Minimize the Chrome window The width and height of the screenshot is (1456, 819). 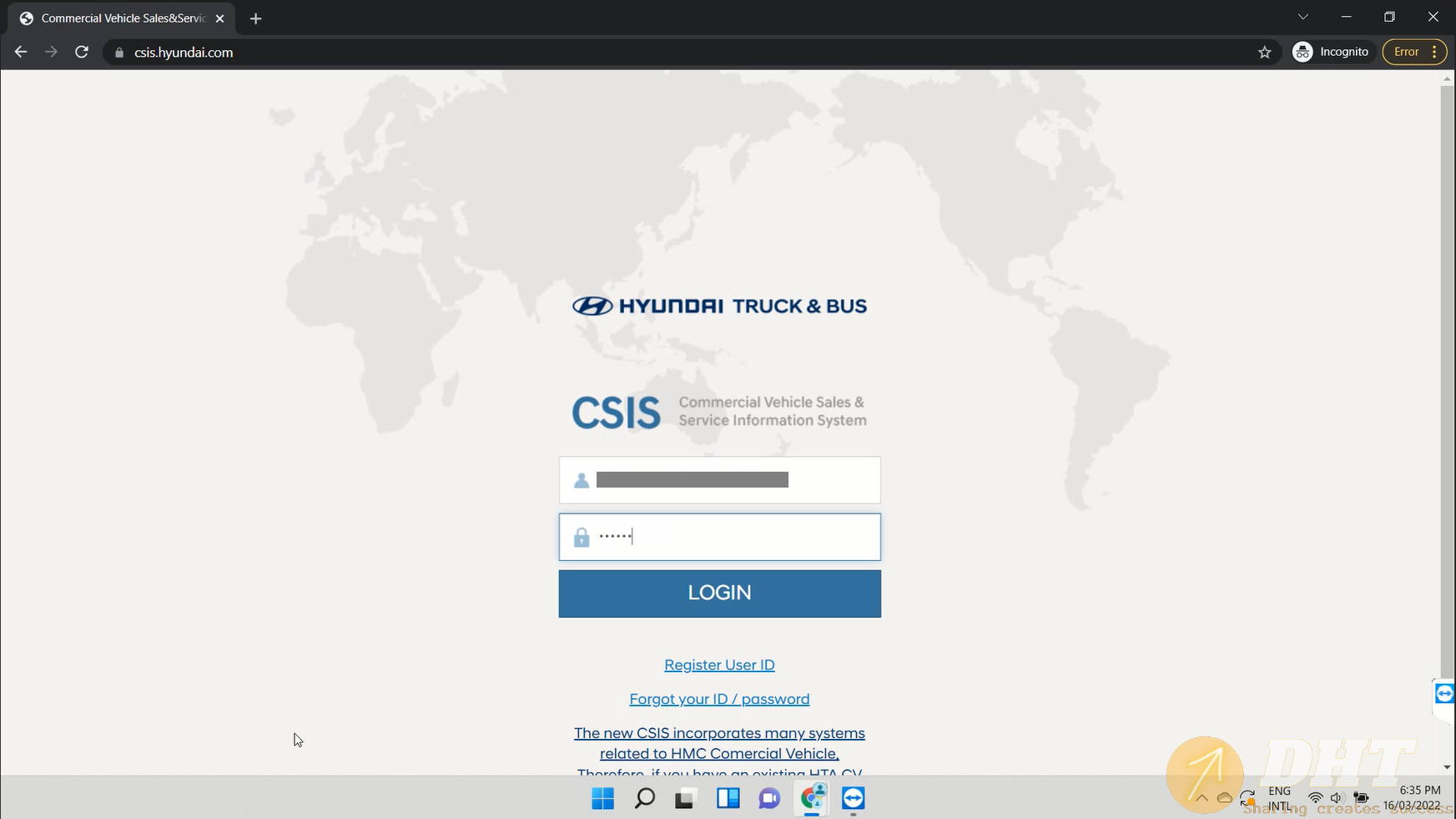click(1346, 17)
